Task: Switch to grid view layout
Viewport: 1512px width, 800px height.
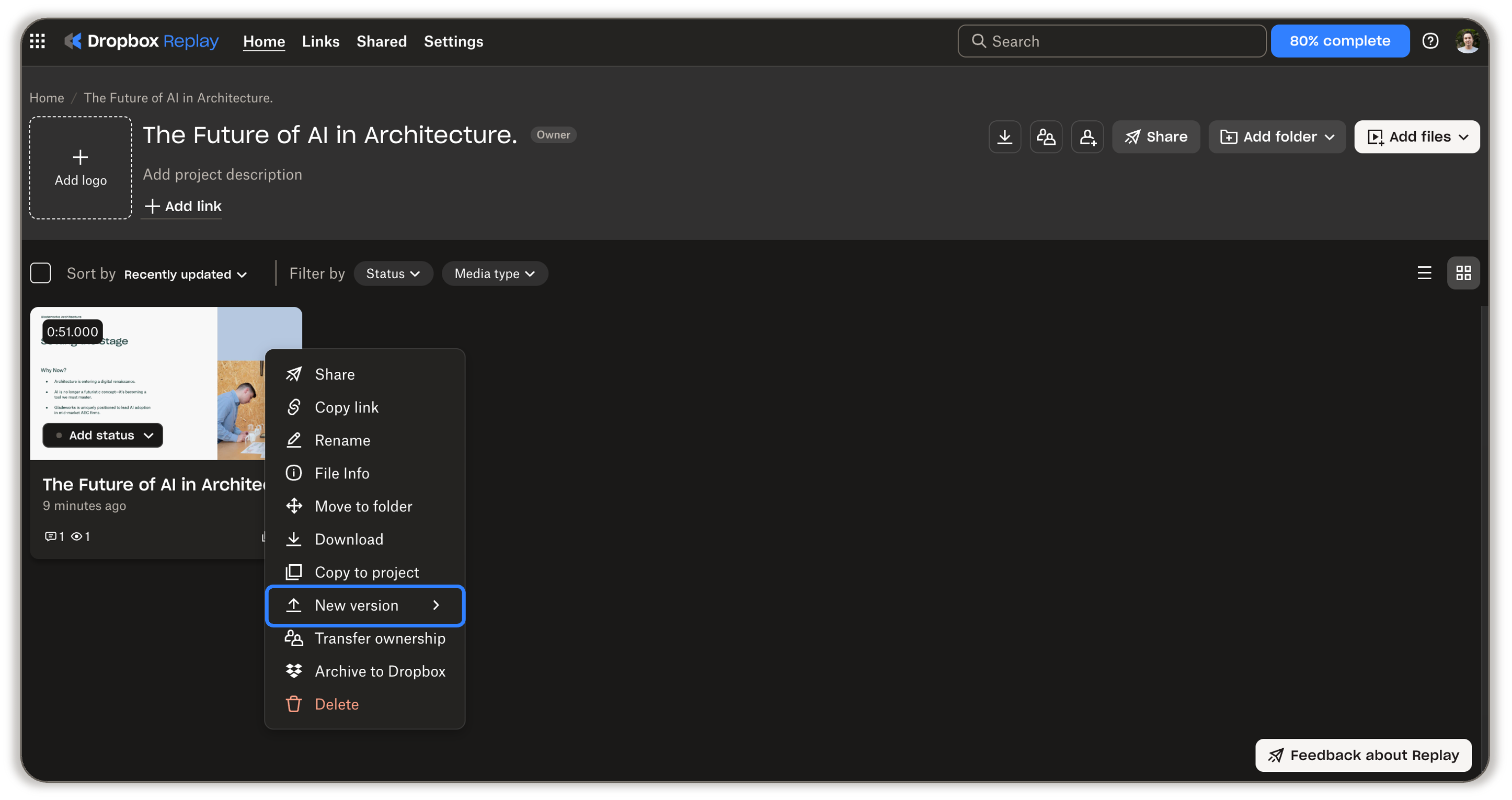Action: click(1463, 273)
